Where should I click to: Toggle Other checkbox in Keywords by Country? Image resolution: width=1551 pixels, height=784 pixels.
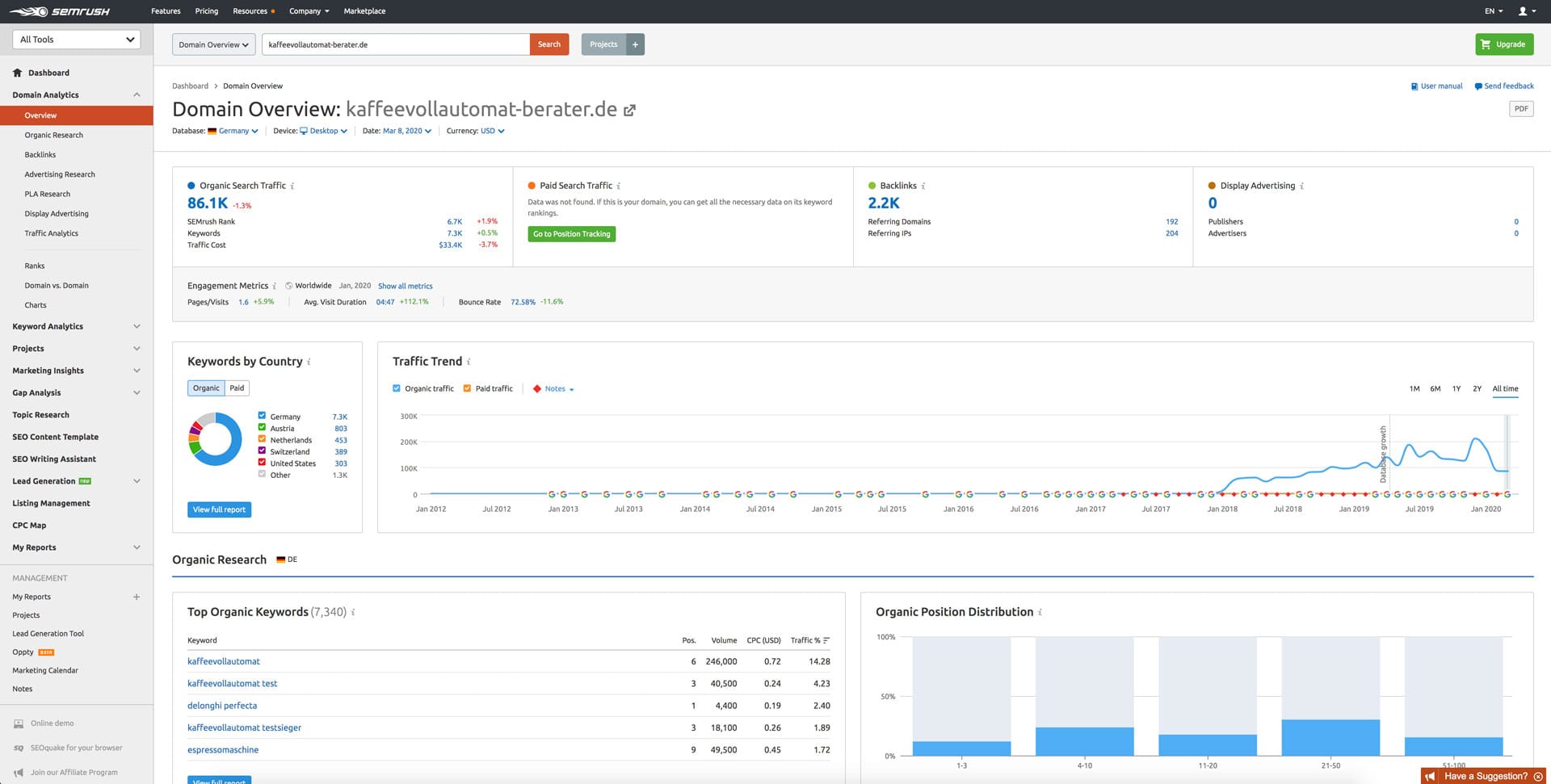tap(262, 474)
